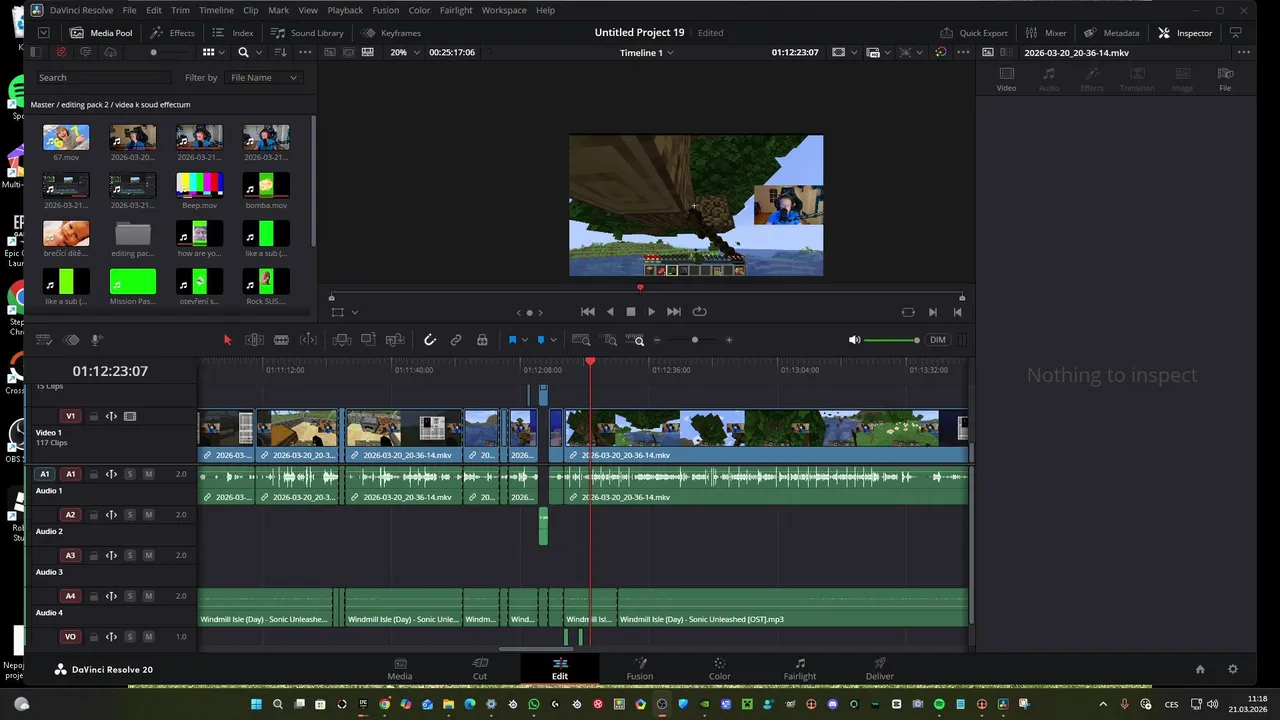
Task: Open the Fairlight menu in menu bar
Action: (x=456, y=10)
